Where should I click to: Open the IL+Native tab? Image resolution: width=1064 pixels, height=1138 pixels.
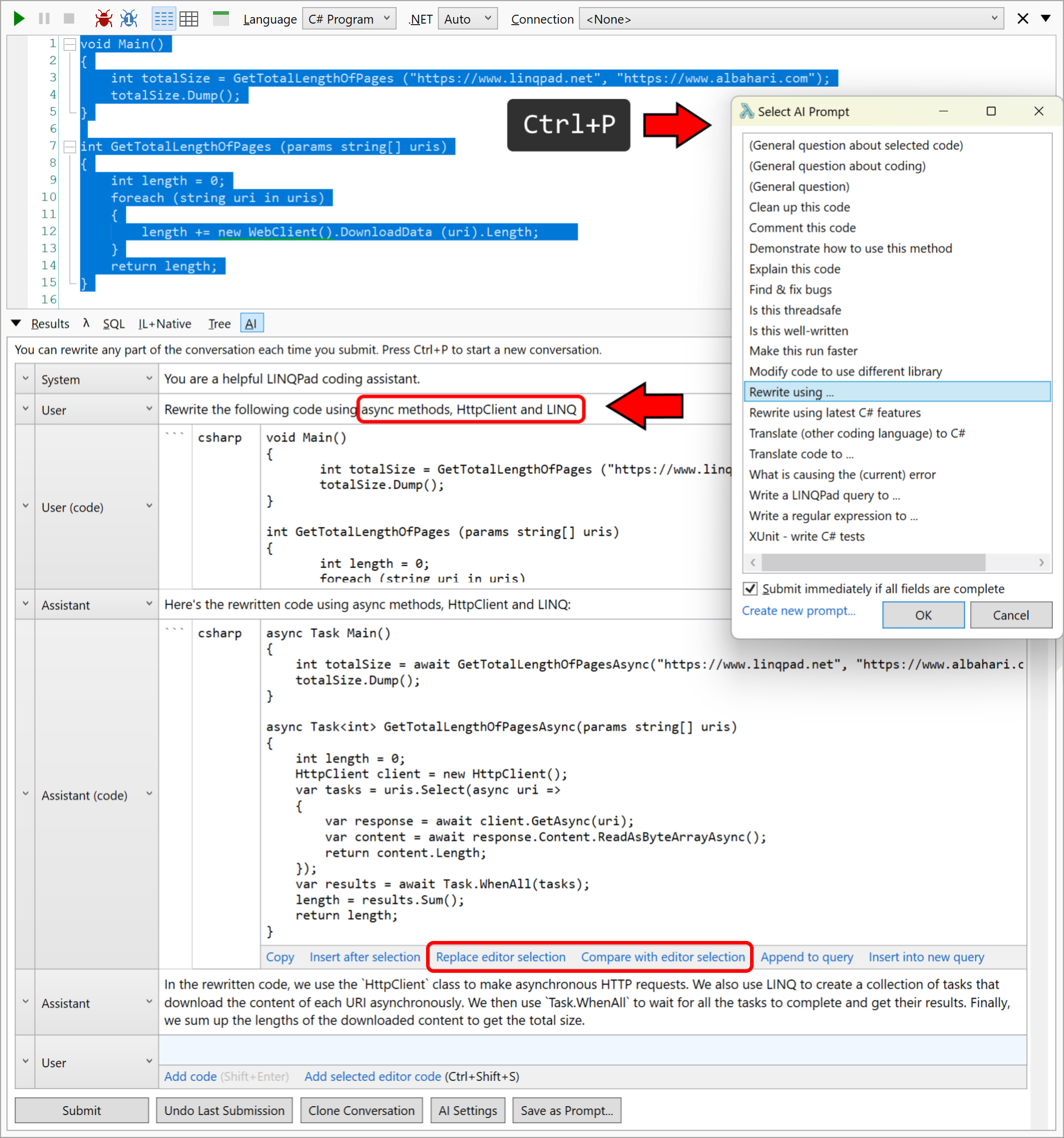(165, 324)
